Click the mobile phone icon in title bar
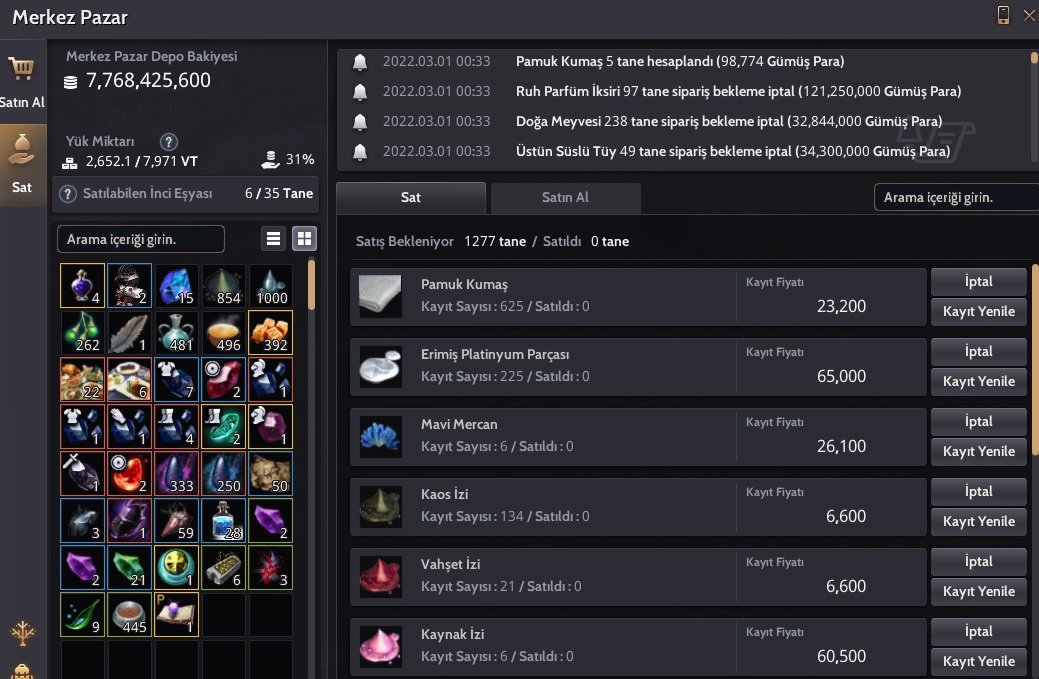This screenshot has width=1039, height=679. click(1003, 15)
